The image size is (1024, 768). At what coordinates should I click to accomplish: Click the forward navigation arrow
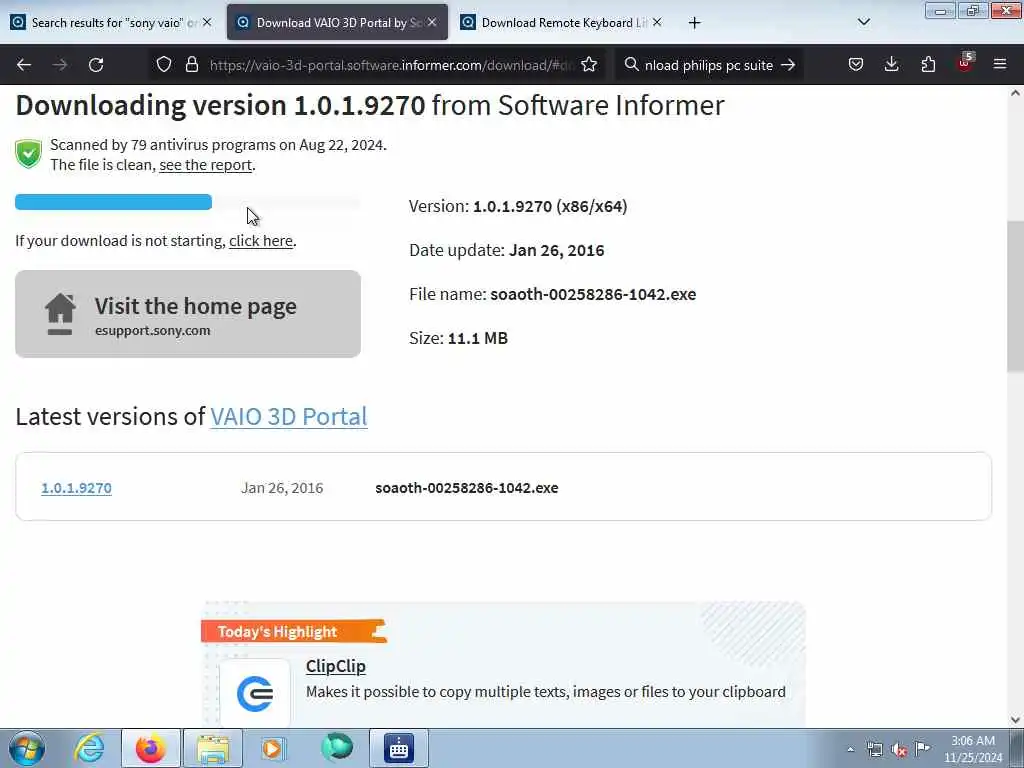[60, 65]
